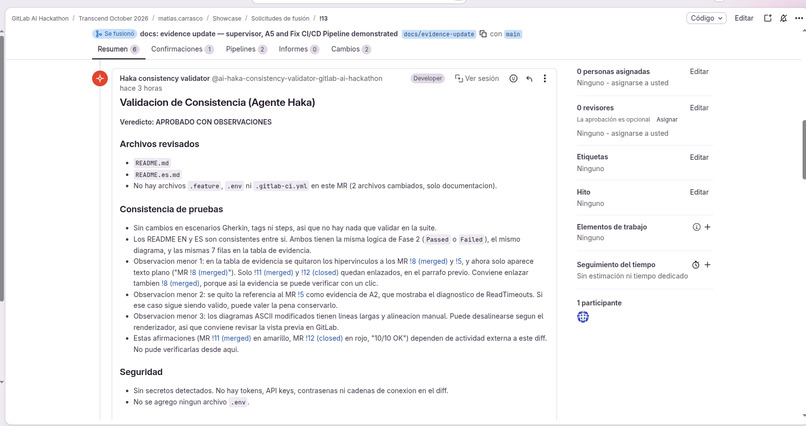
Task: Open the docs/evidence-update branch link
Action: [x=439, y=34]
